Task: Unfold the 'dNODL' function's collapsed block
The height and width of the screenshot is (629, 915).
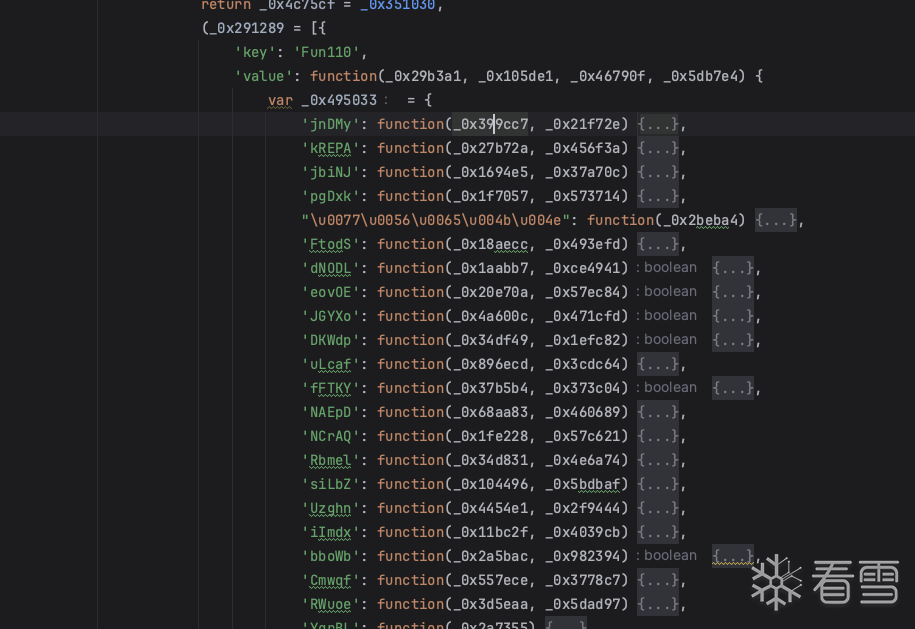Action: [733, 268]
